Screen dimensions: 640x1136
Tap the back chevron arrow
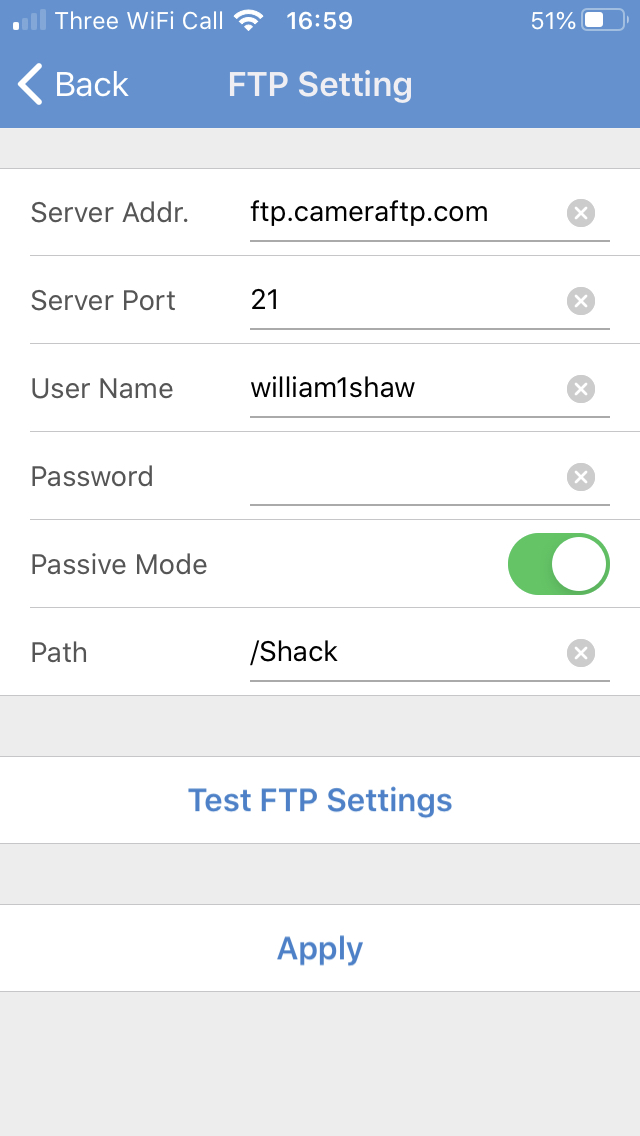pos(30,84)
